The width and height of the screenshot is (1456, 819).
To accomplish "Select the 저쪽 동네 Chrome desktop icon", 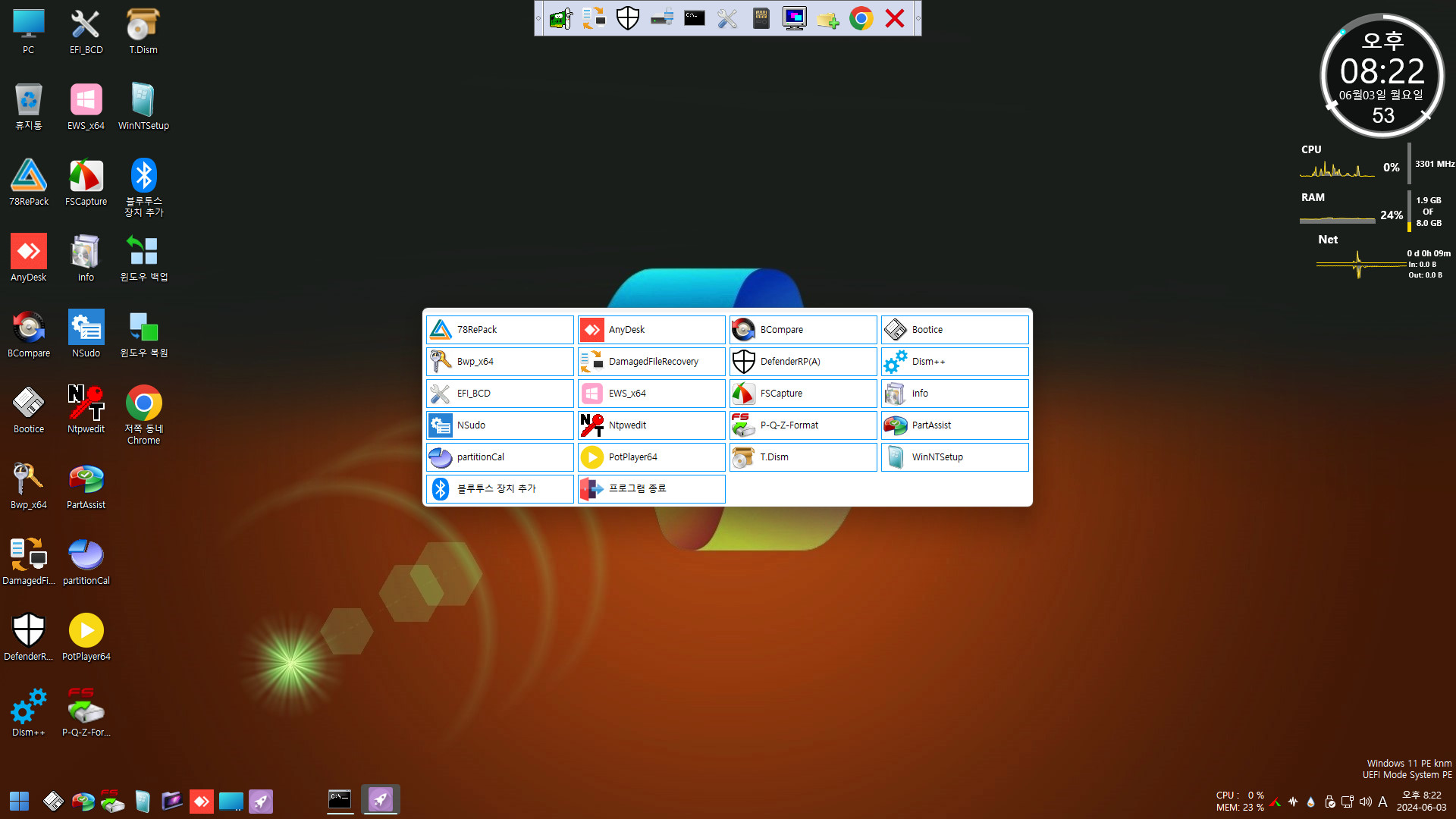I will [143, 415].
